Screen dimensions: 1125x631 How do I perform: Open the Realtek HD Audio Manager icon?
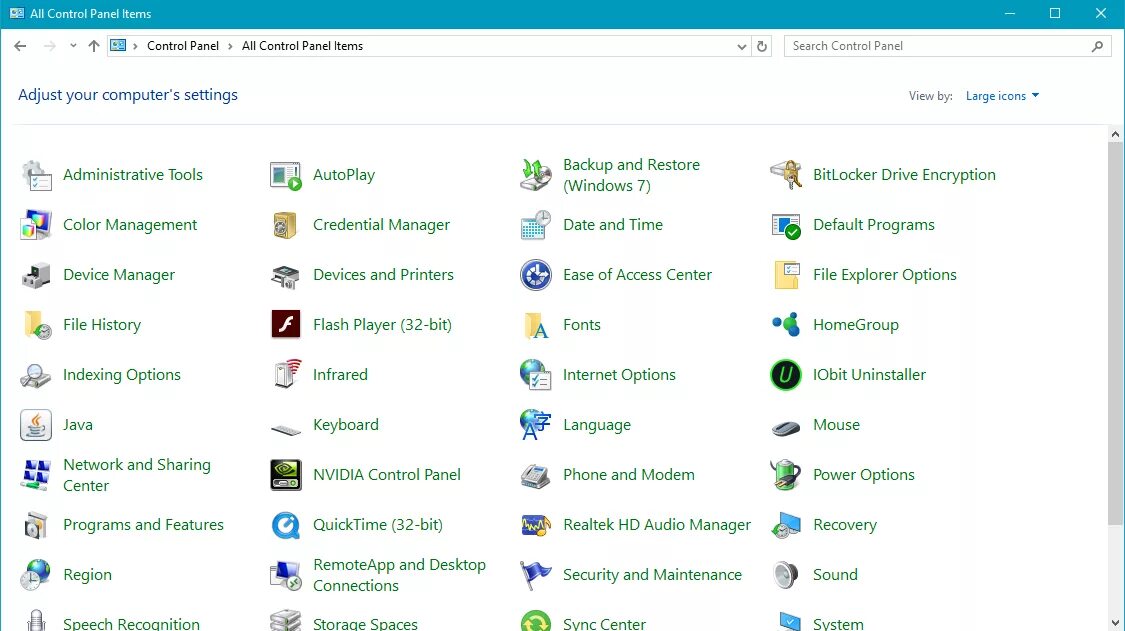pyautogui.click(x=536, y=525)
